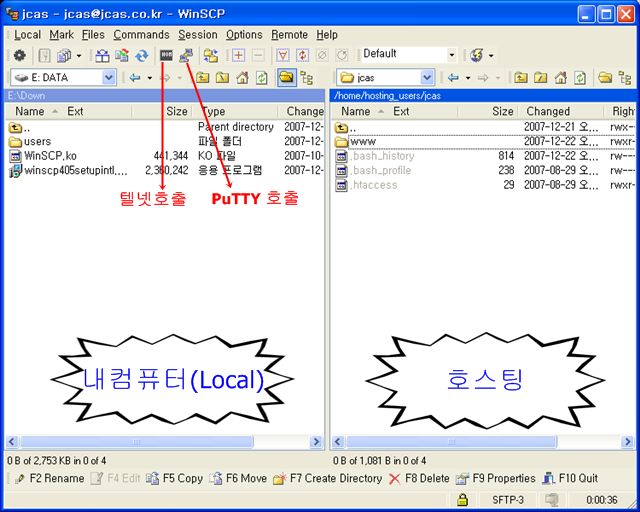640x512 pixels.
Task: Sort local panel by Type column
Action: (235, 111)
